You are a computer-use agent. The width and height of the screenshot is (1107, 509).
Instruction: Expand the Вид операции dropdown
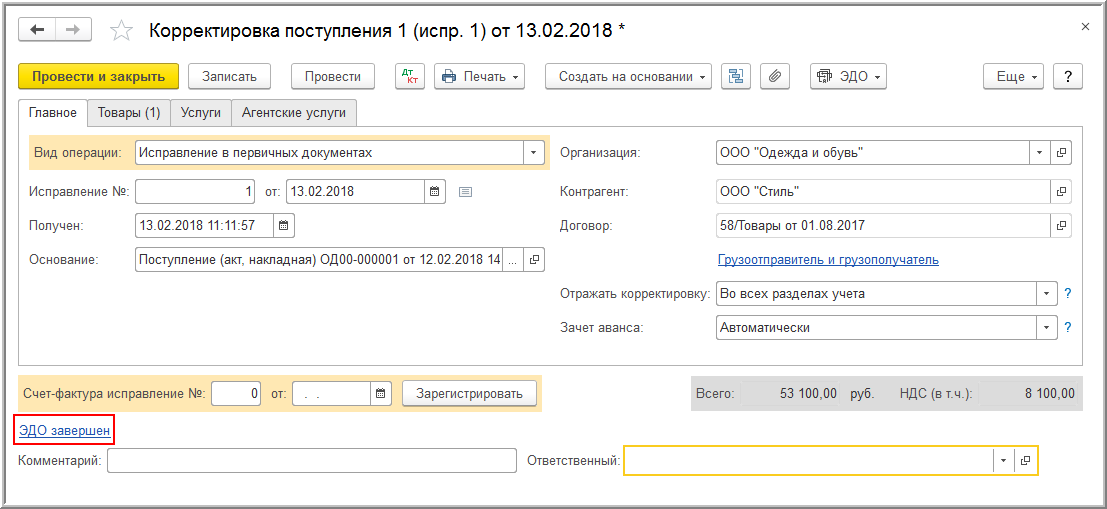[534, 153]
